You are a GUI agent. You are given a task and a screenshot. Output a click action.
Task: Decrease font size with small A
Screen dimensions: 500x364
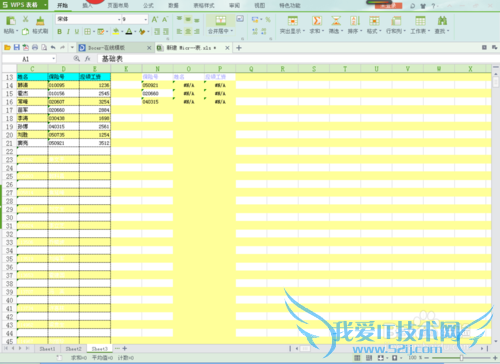pos(165,19)
